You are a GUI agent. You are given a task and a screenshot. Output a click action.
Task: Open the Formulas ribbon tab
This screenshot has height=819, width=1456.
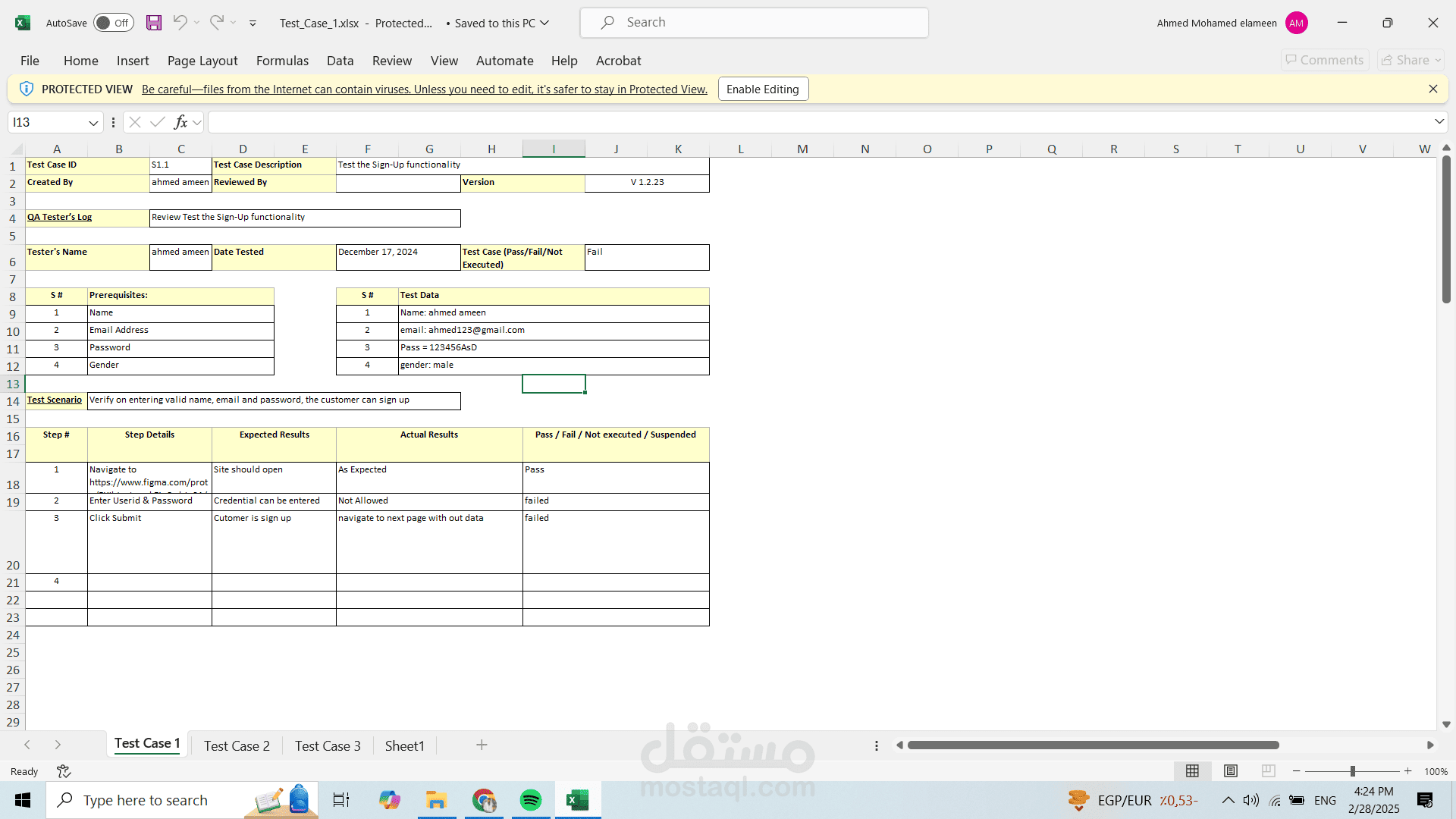[282, 61]
